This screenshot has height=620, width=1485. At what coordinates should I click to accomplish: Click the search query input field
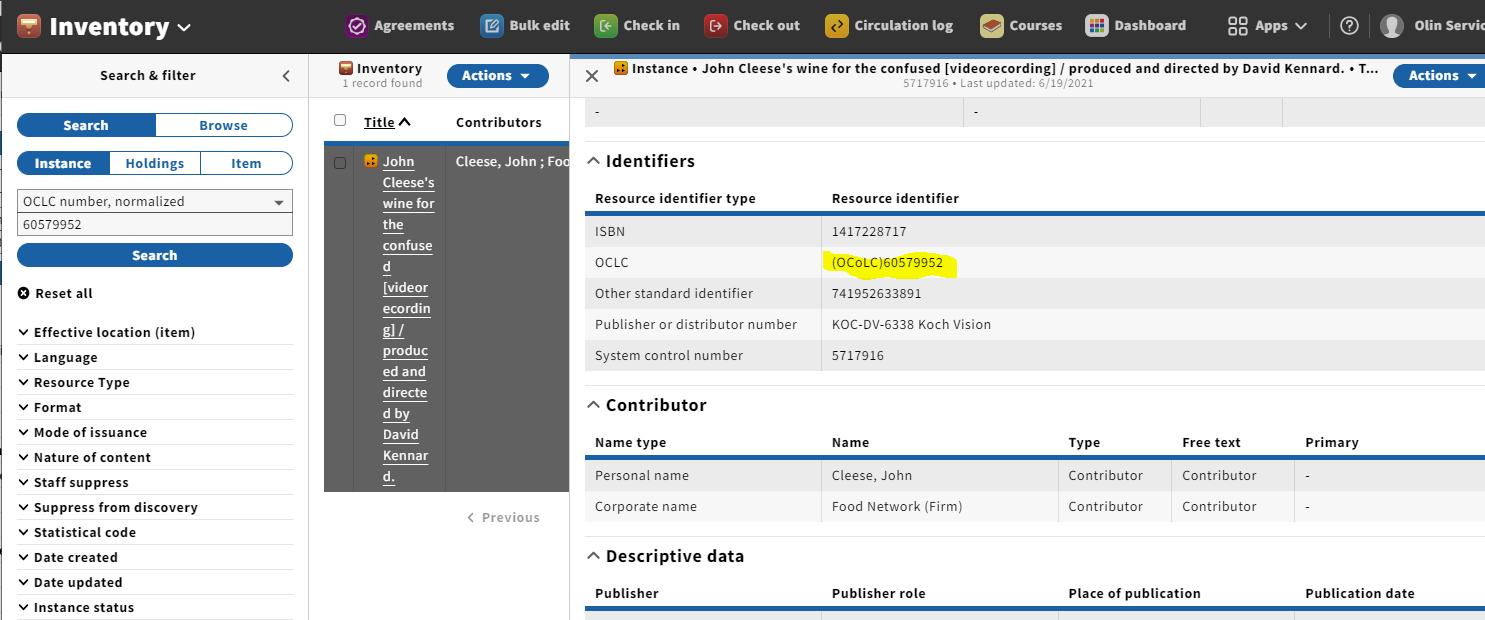point(155,224)
